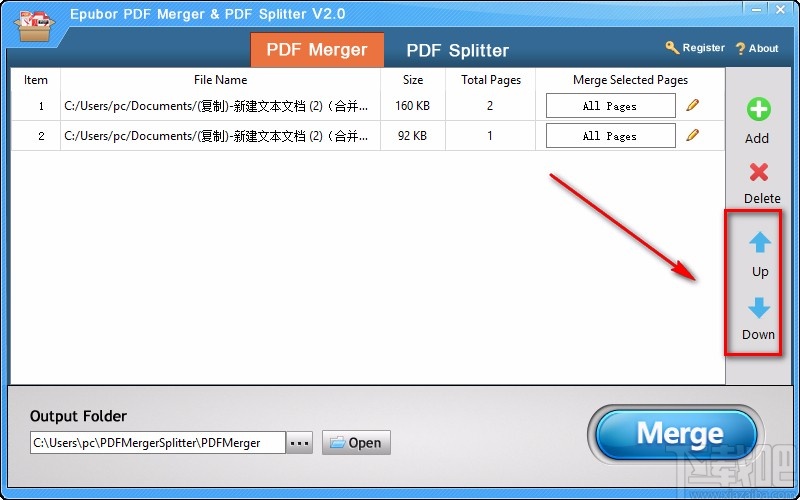The width and height of the screenshot is (800, 500).
Task: Switch to the PDF Splitter tab
Action: point(458,51)
